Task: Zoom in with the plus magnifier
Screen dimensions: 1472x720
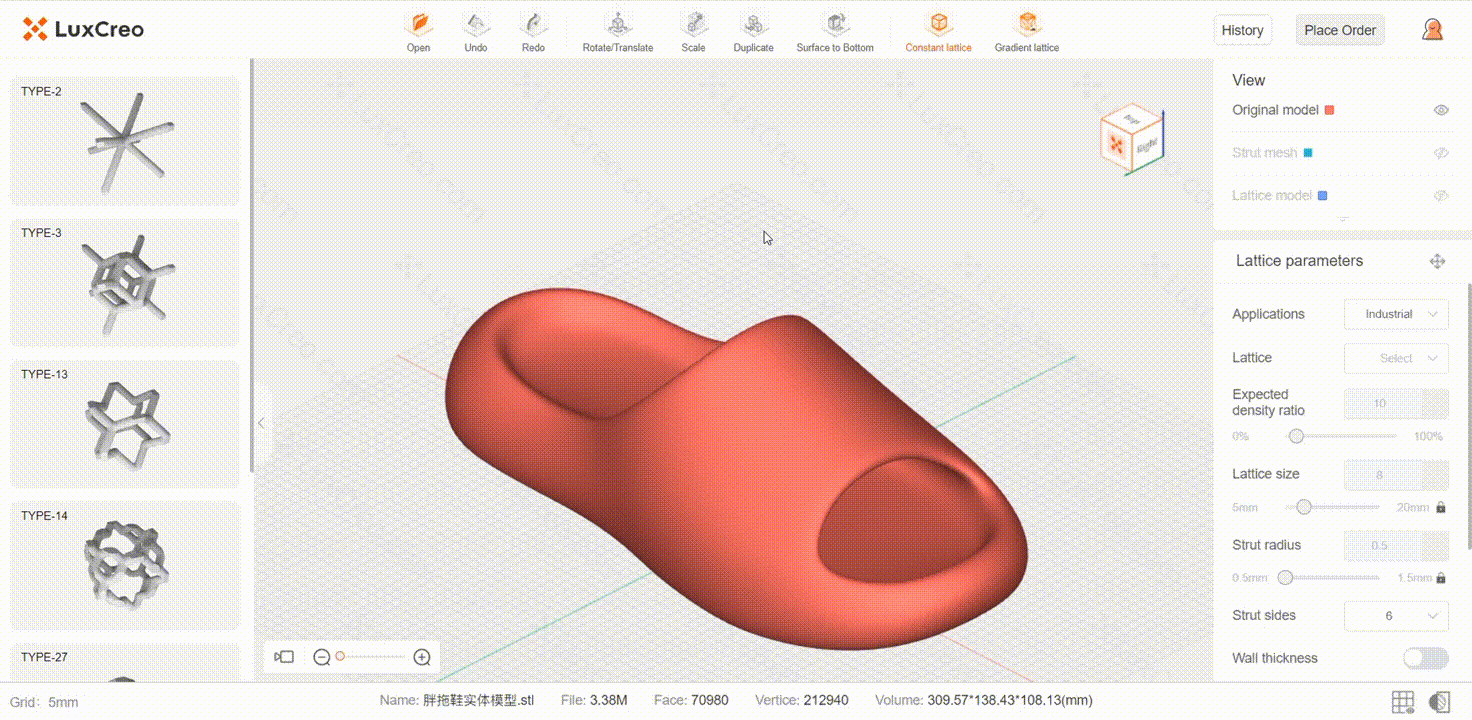Action: [422, 657]
